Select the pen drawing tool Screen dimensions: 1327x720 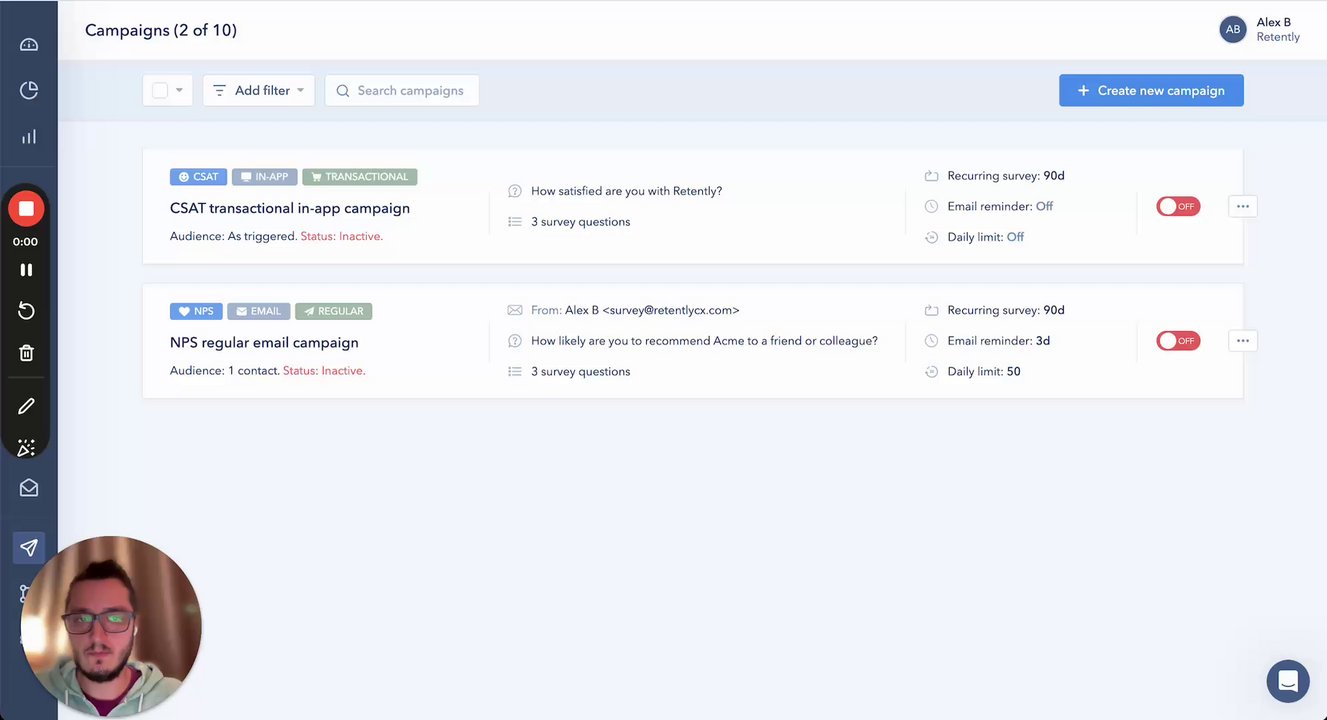point(26,406)
